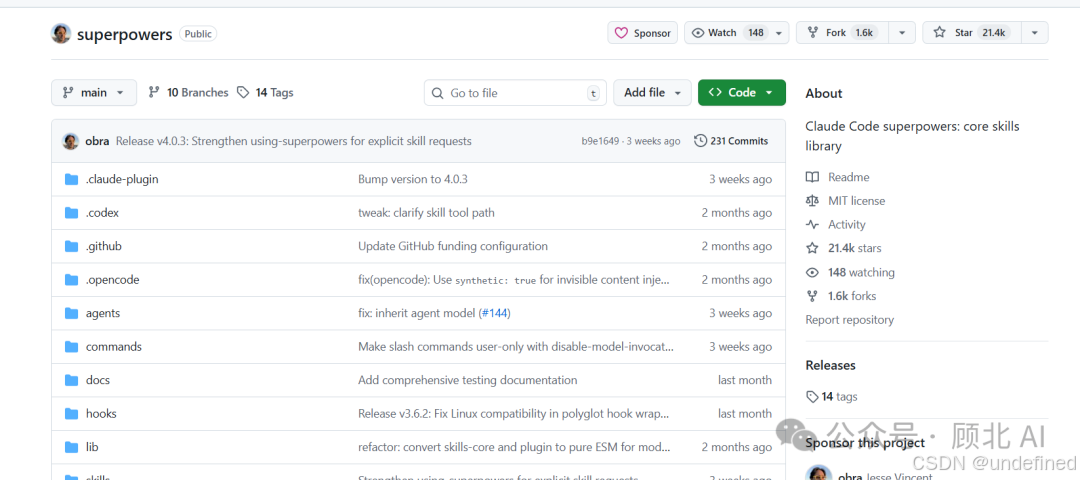The width and height of the screenshot is (1080, 480).
Task: View 148 watching in About sidebar
Action: tap(861, 272)
